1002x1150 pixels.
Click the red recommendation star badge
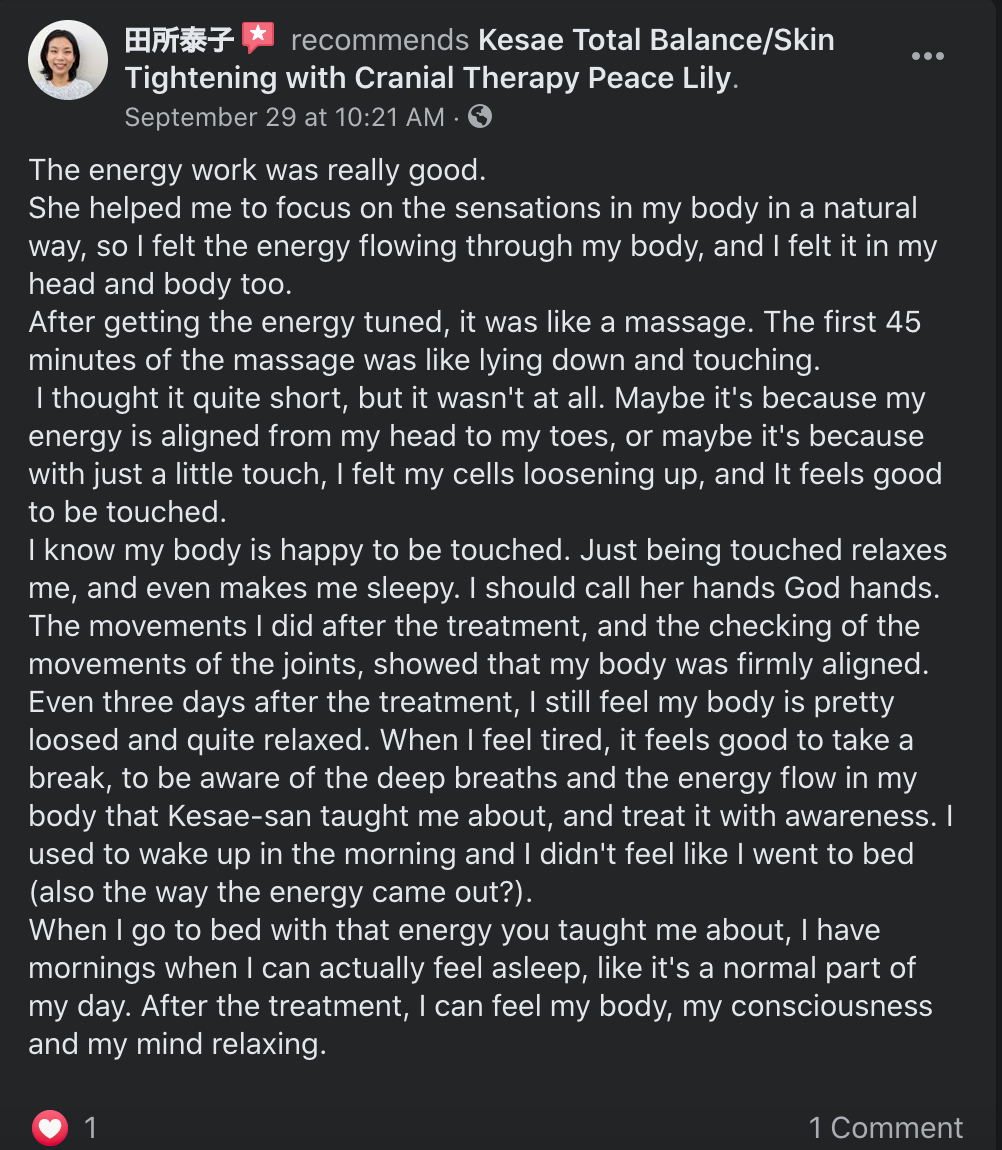(x=258, y=37)
